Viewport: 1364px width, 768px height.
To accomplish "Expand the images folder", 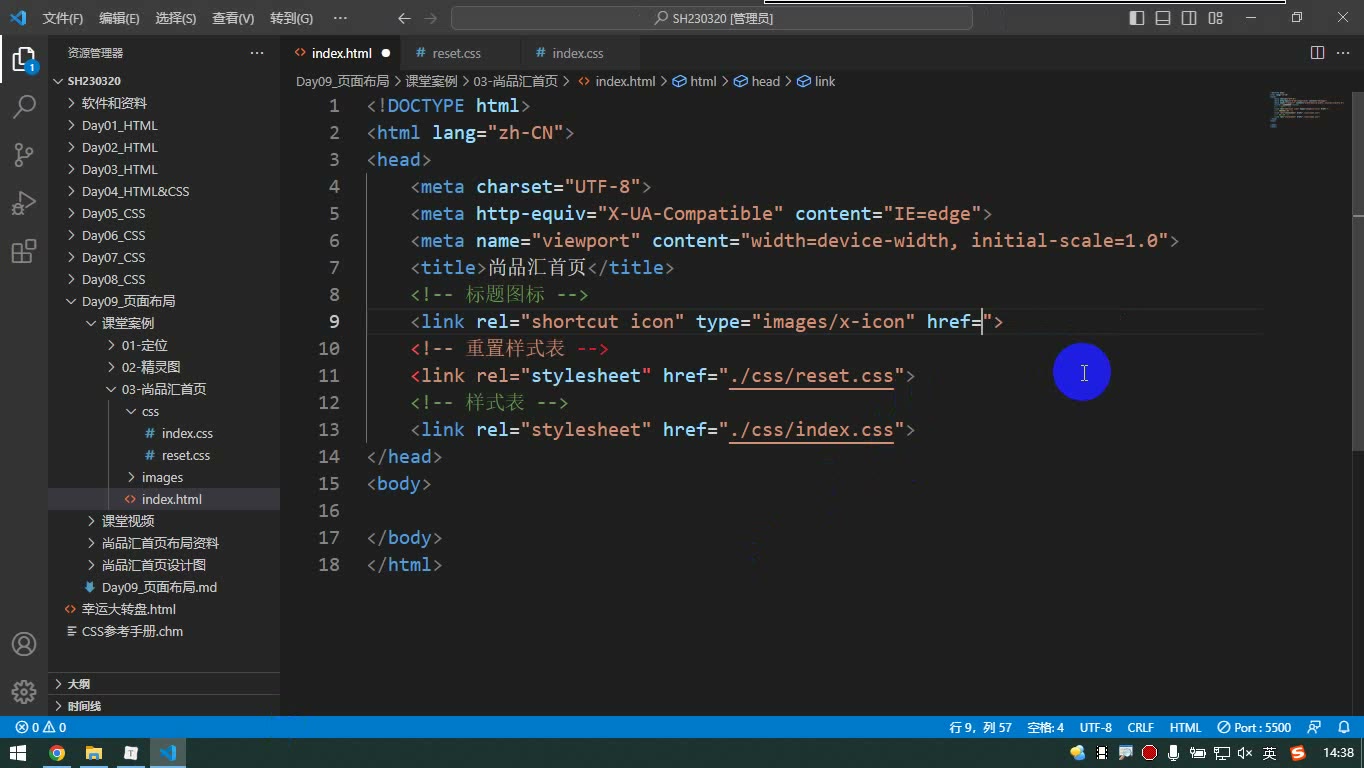I will pos(164,477).
